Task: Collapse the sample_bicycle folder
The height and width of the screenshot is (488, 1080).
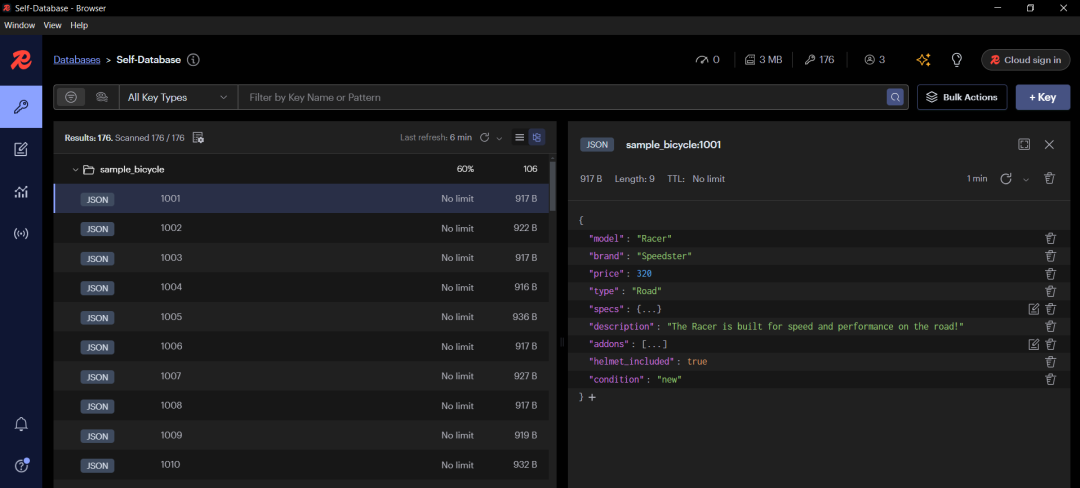Action: 75,170
